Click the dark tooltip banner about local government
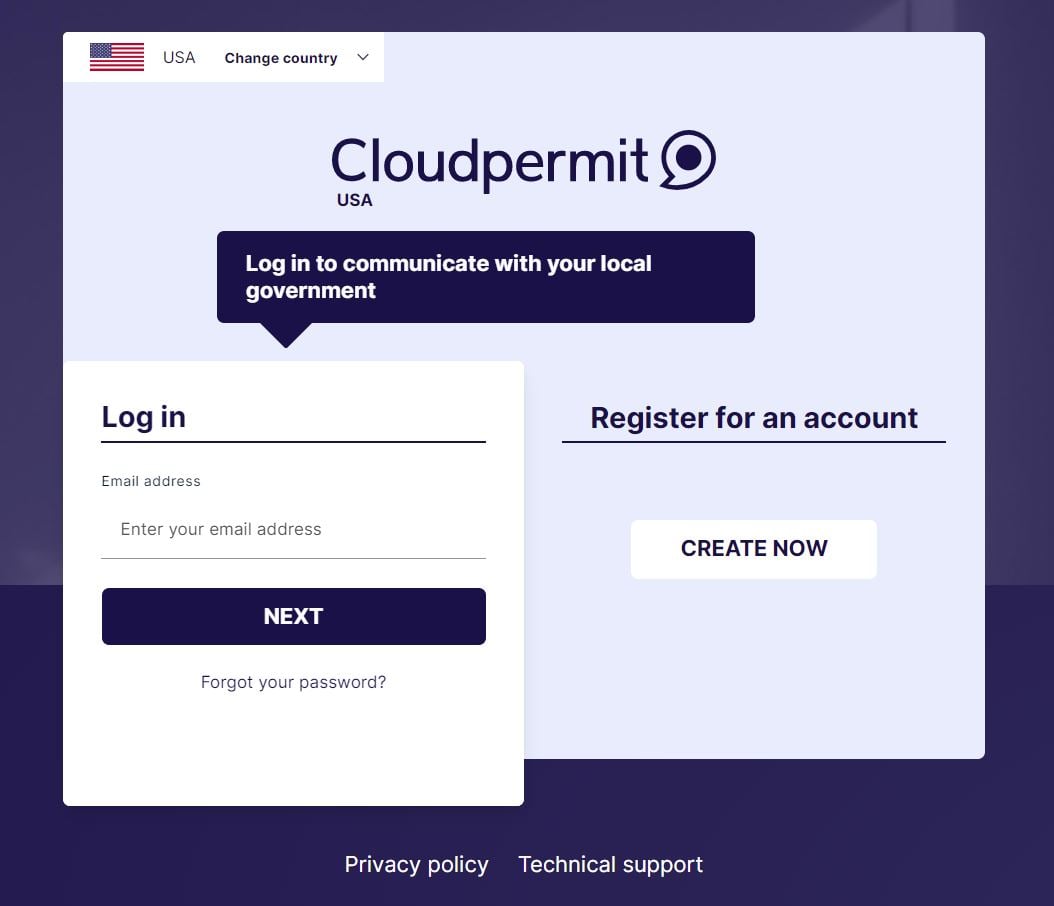The image size is (1054, 906). [486, 277]
